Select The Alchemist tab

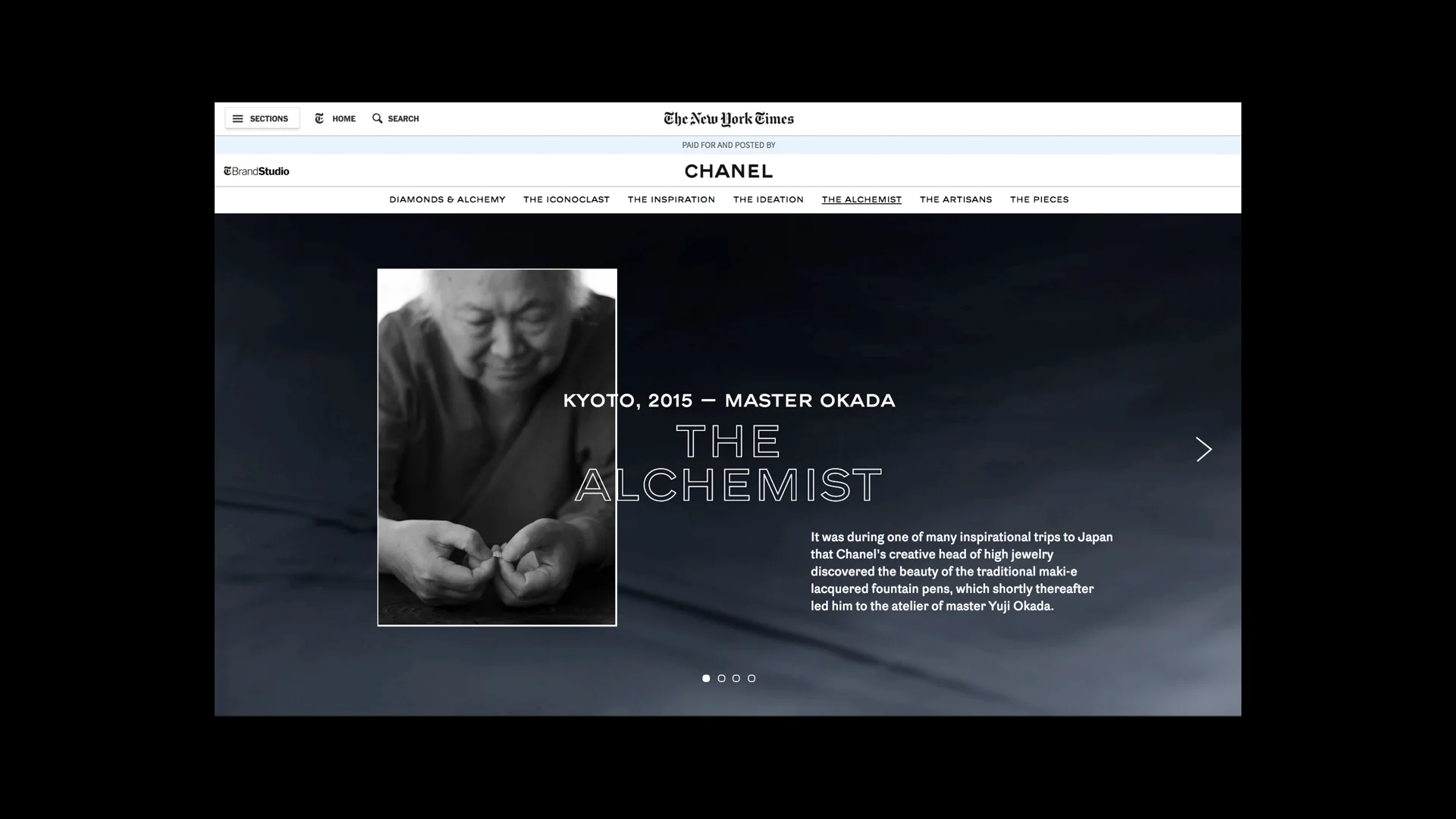click(x=861, y=199)
